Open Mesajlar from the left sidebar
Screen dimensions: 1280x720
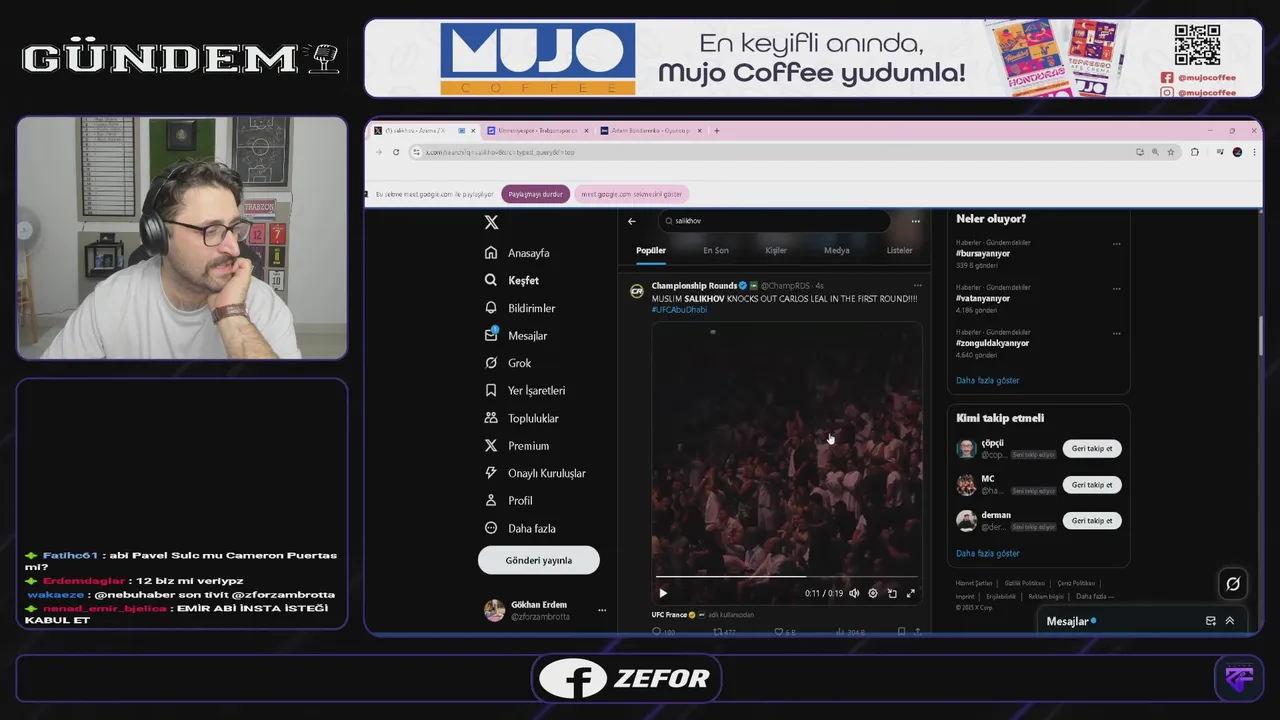515,336
